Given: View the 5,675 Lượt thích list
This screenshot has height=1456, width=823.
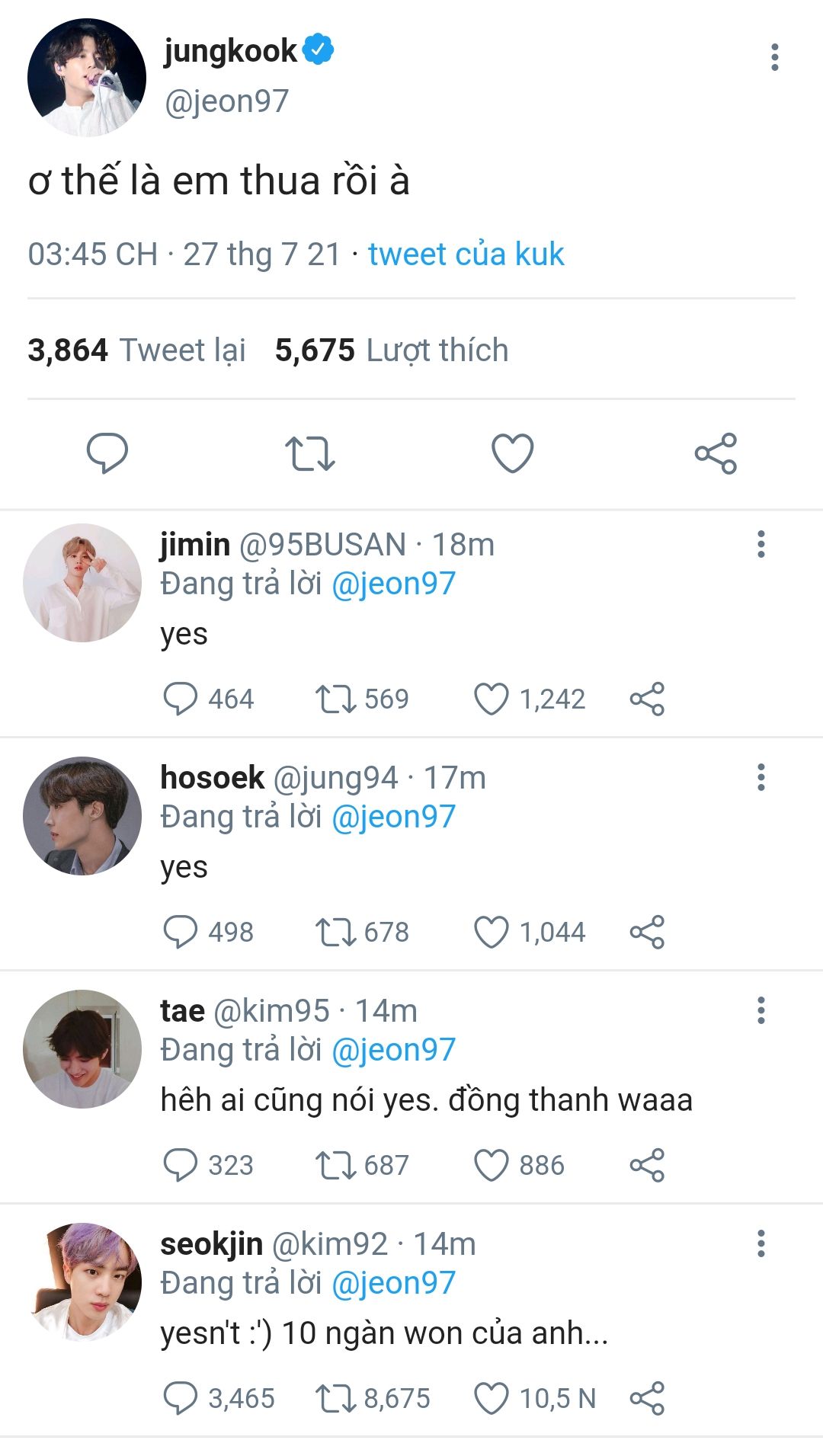Looking at the screenshot, I should [392, 350].
